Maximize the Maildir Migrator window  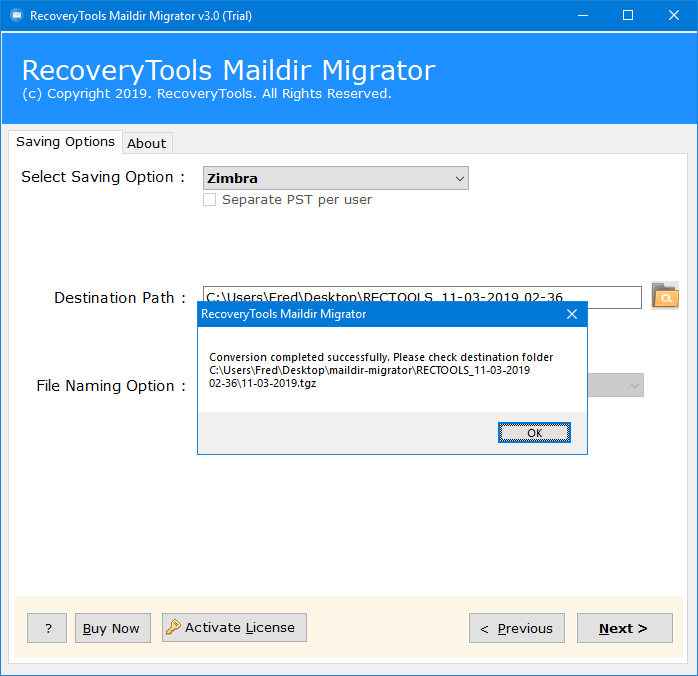628,16
